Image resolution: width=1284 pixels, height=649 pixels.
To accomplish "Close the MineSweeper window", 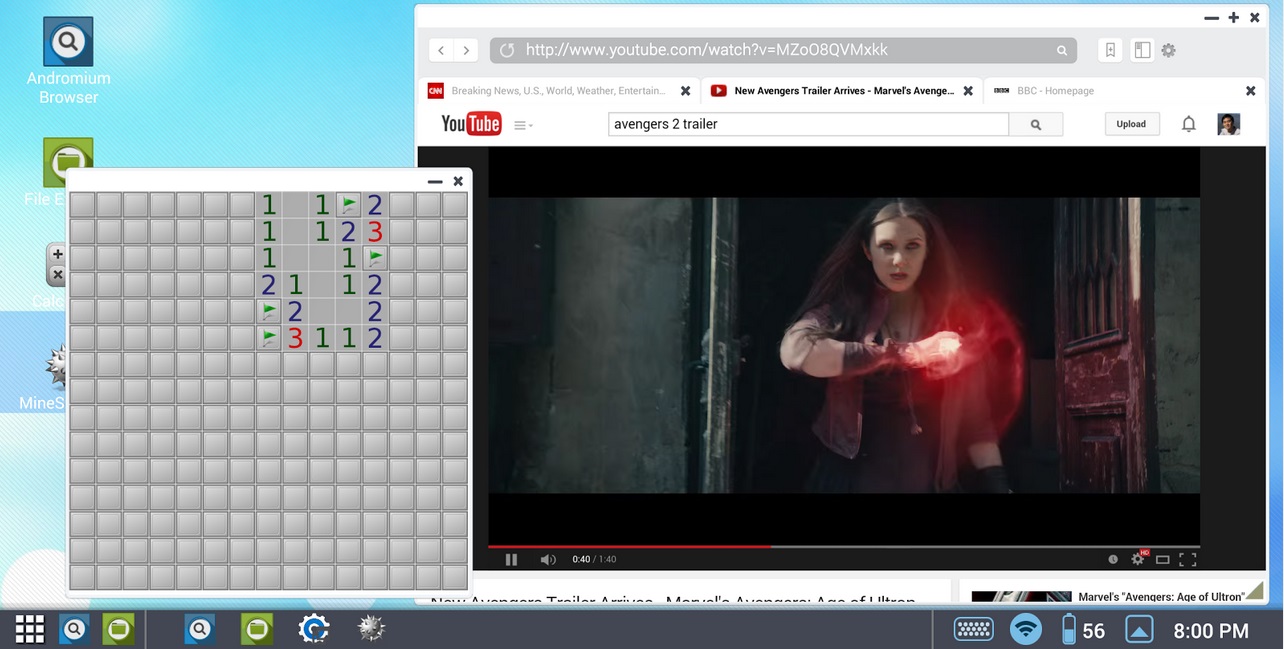I will (458, 181).
